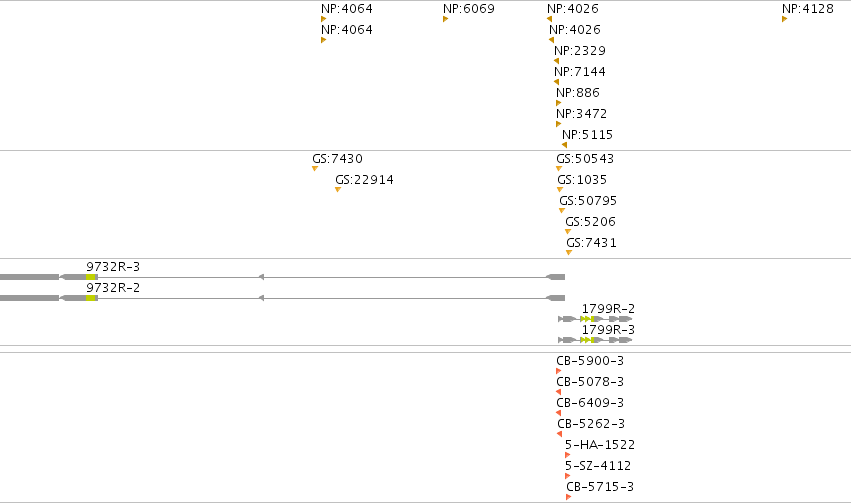Screen dimensions: 851x503
Task: Click the triangle marker under NP:2329
Action: (x=556, y=61)
